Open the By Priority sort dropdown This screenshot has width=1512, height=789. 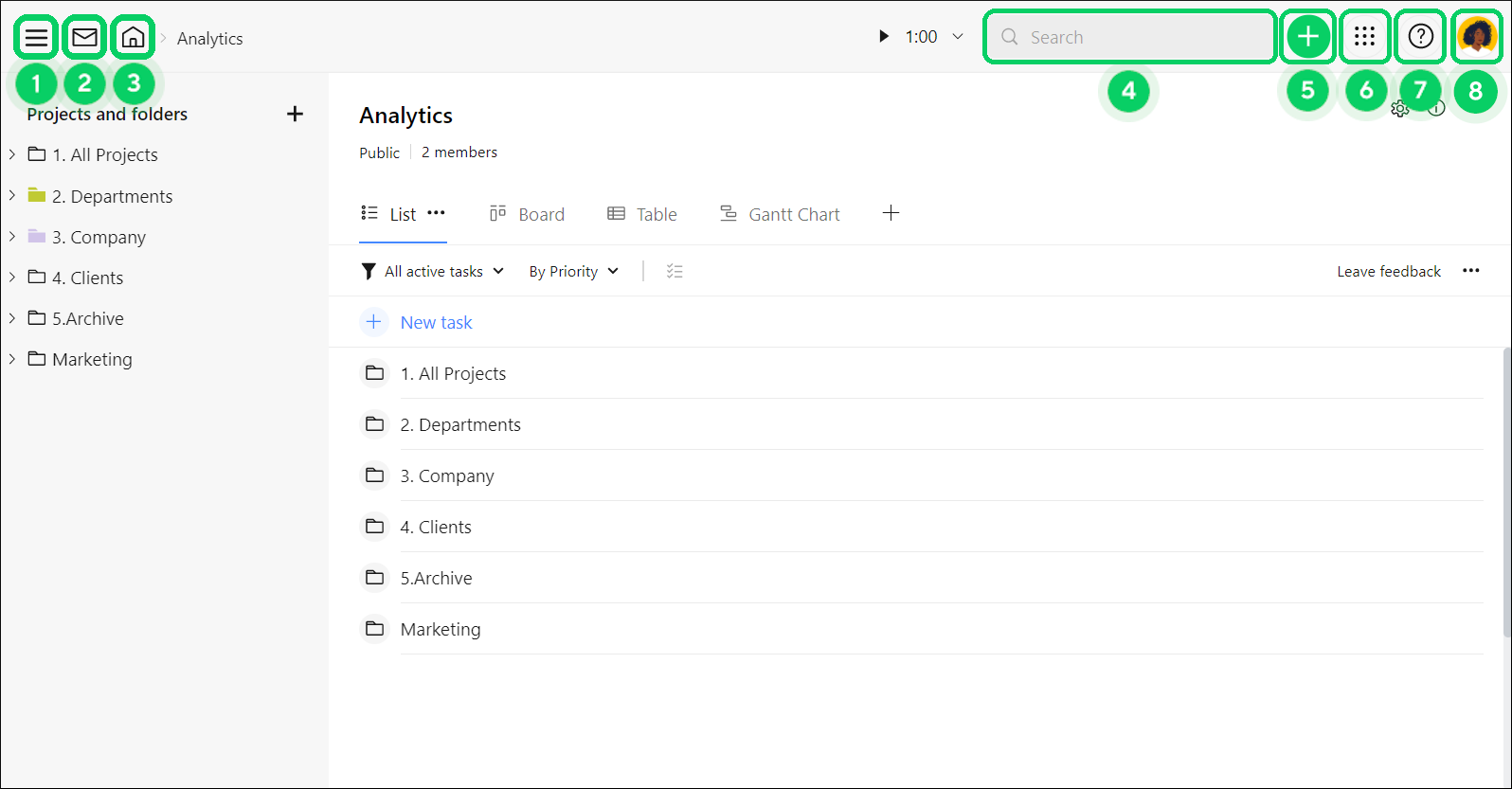573,272
